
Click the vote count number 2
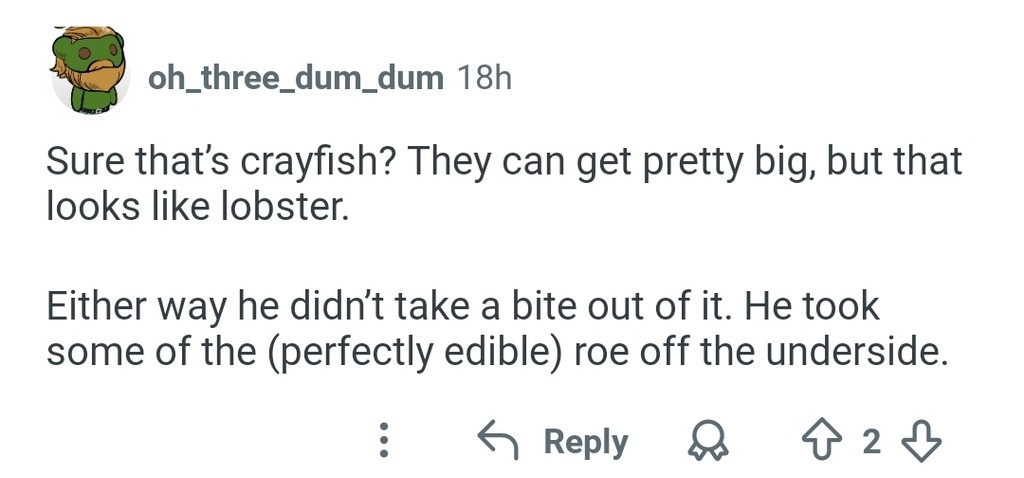click(872, 441)
